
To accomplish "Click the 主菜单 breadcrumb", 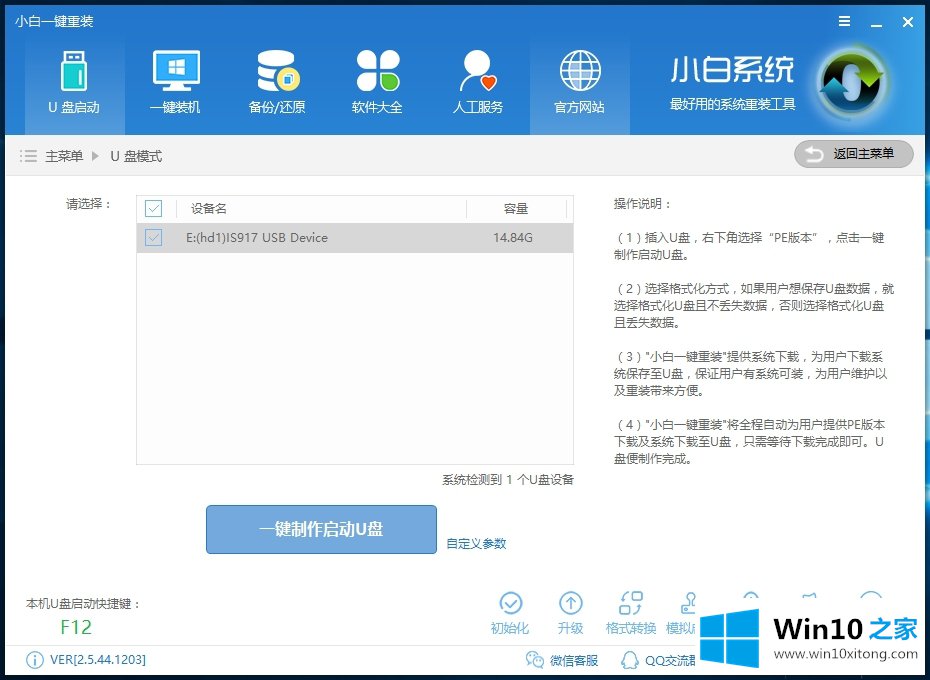I will coord(64,156).
